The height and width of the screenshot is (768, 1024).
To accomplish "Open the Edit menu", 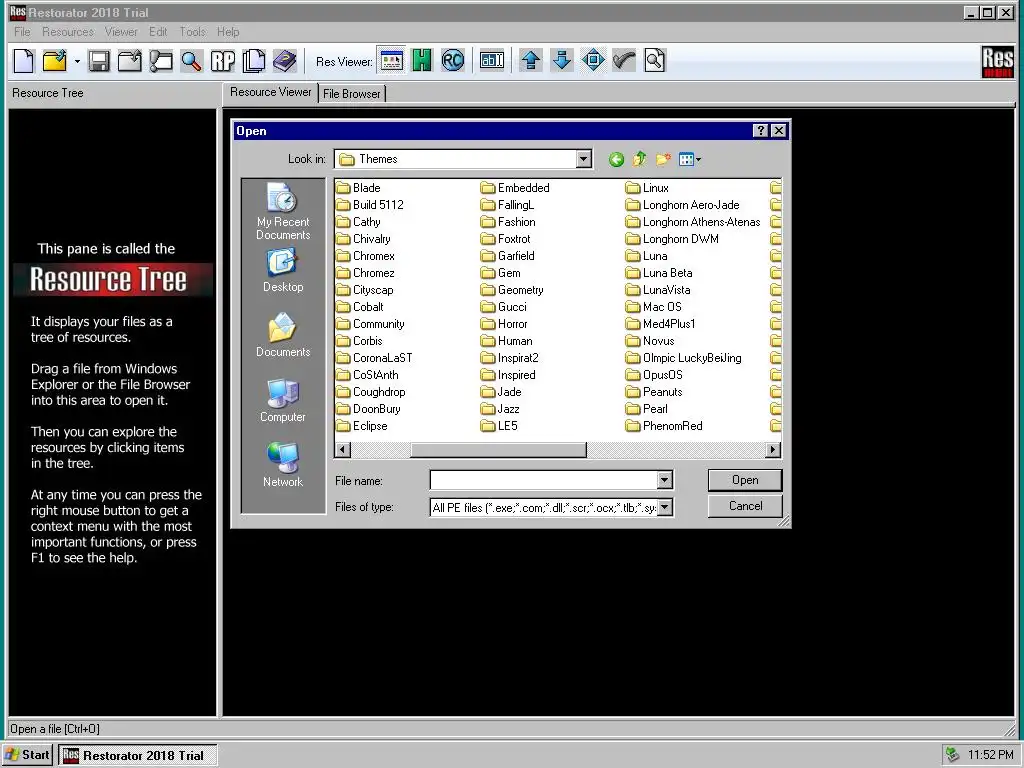I will [158, 31].
